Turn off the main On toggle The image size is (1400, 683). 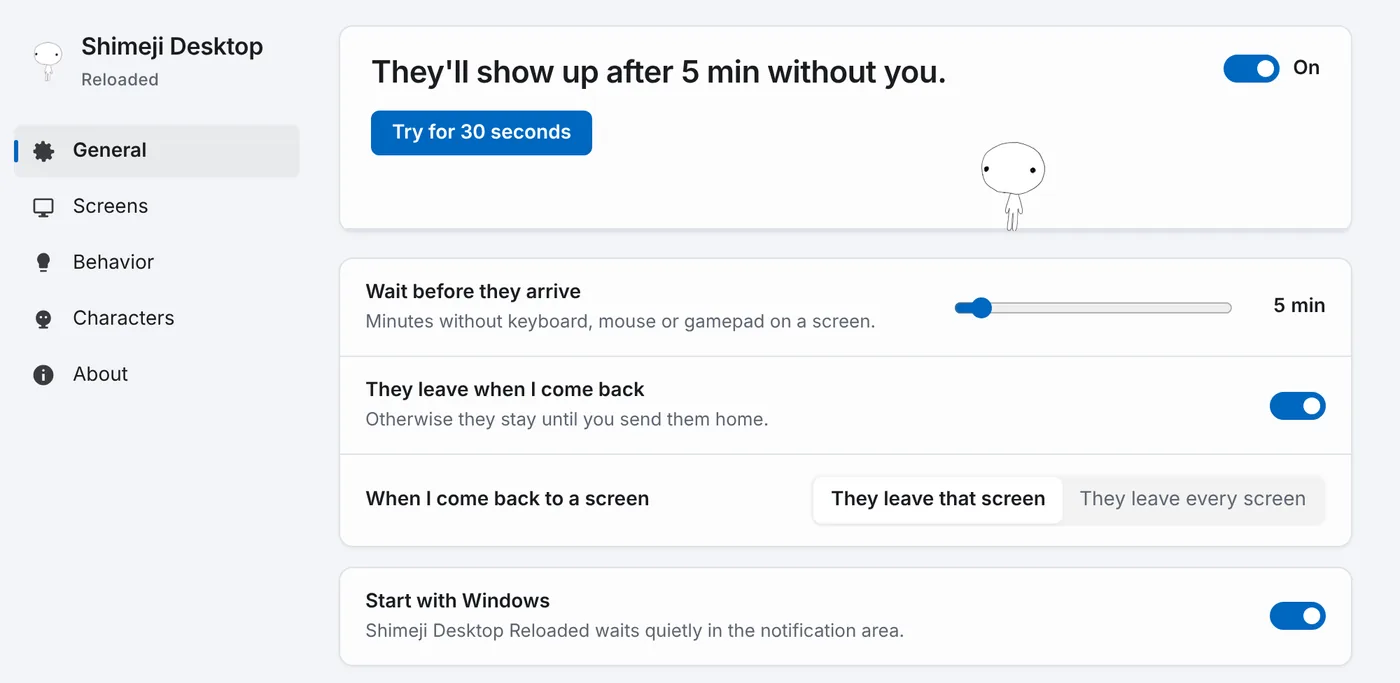(x=1251, y=68)
